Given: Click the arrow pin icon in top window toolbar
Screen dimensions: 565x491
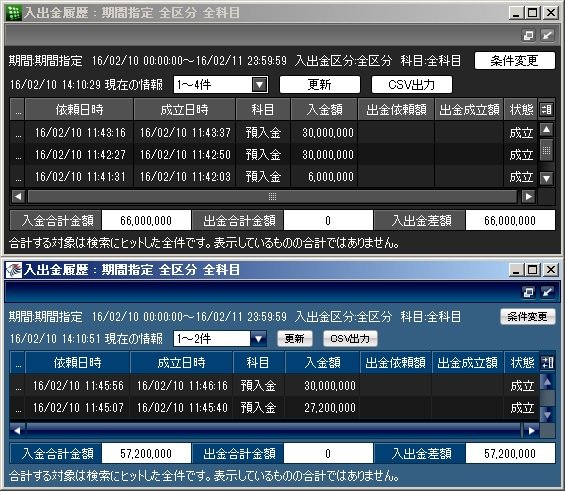Looking at the screenshot, I should [x=548, y=35].
